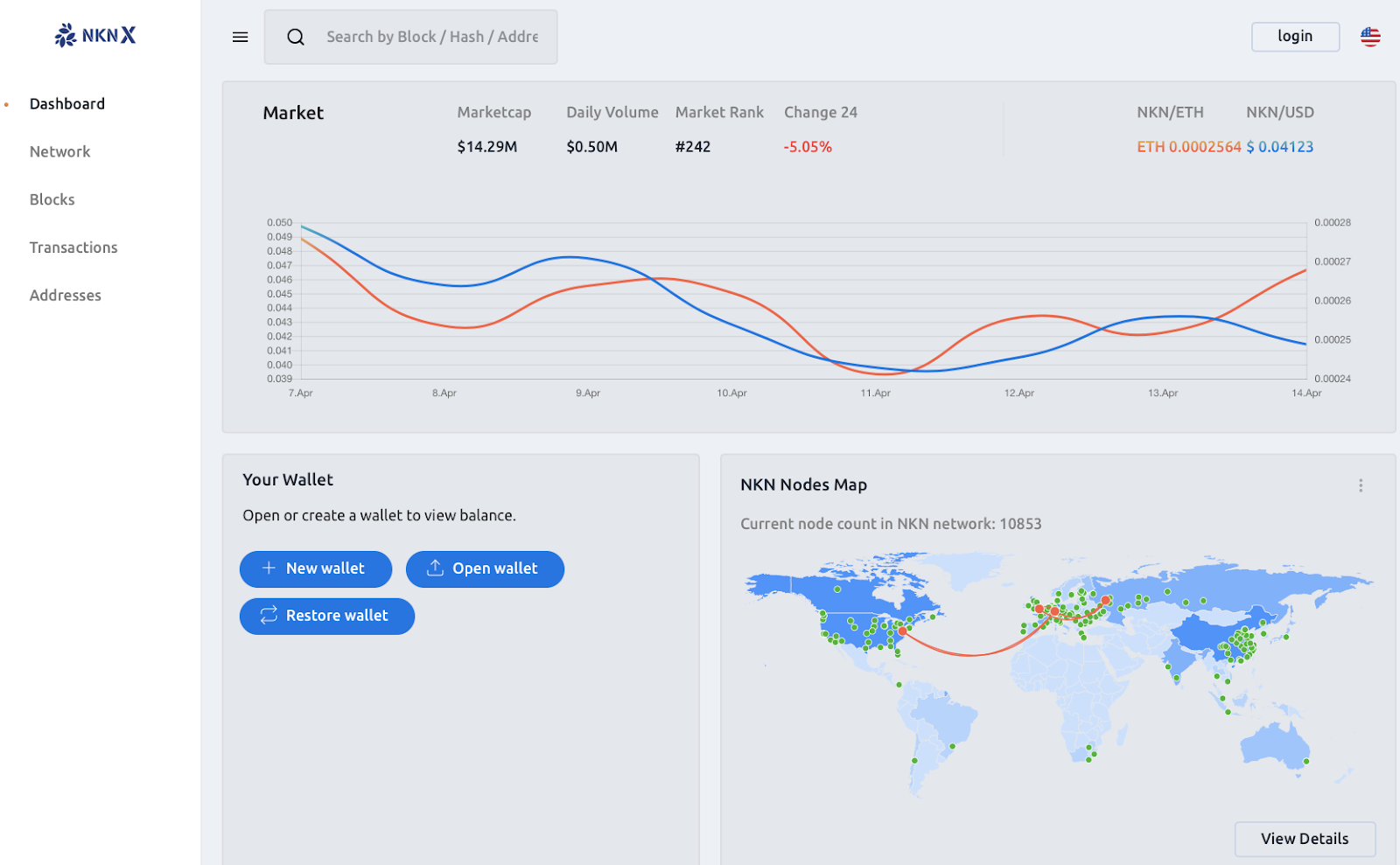The height and width of the screenshot is (865, 1400).
Task: Click the NKN/ETH label
Action: click(x=1170, y=112)
